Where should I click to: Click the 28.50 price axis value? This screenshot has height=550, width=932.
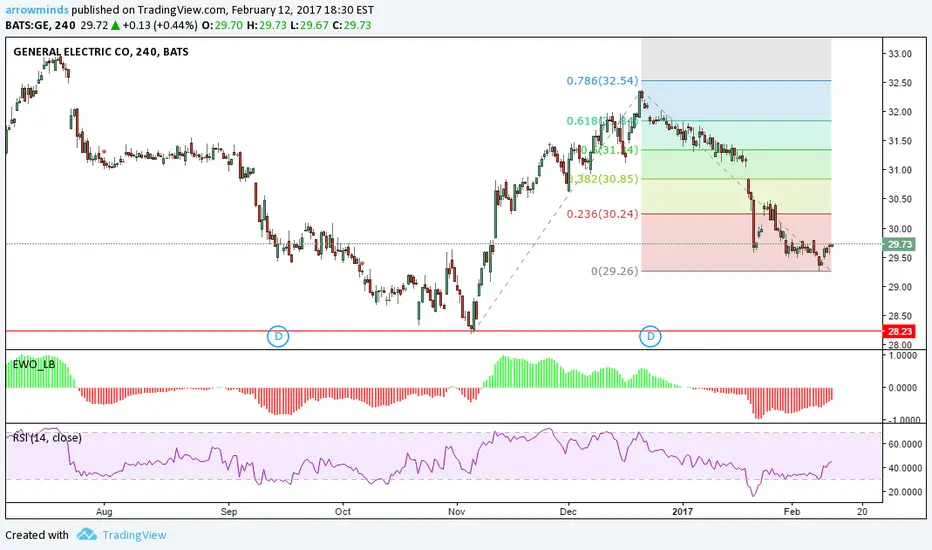pyautogui.click(x=900, y=316)
